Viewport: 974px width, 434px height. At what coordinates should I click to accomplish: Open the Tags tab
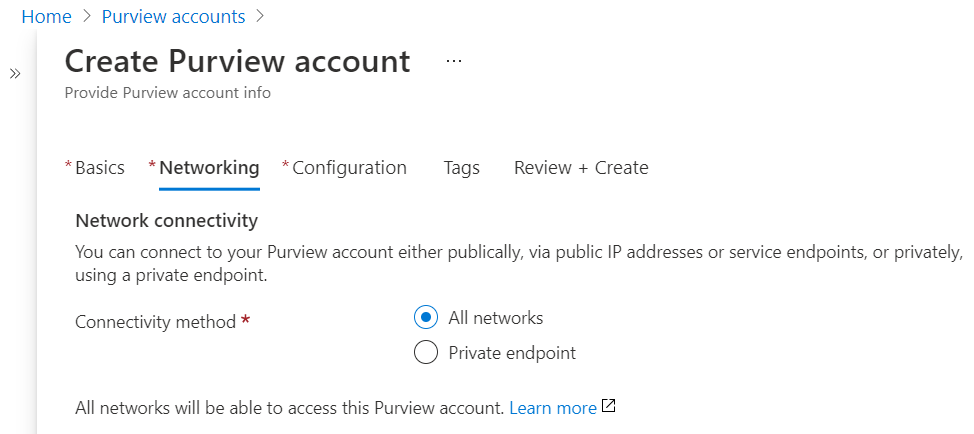tap(461, 168)
